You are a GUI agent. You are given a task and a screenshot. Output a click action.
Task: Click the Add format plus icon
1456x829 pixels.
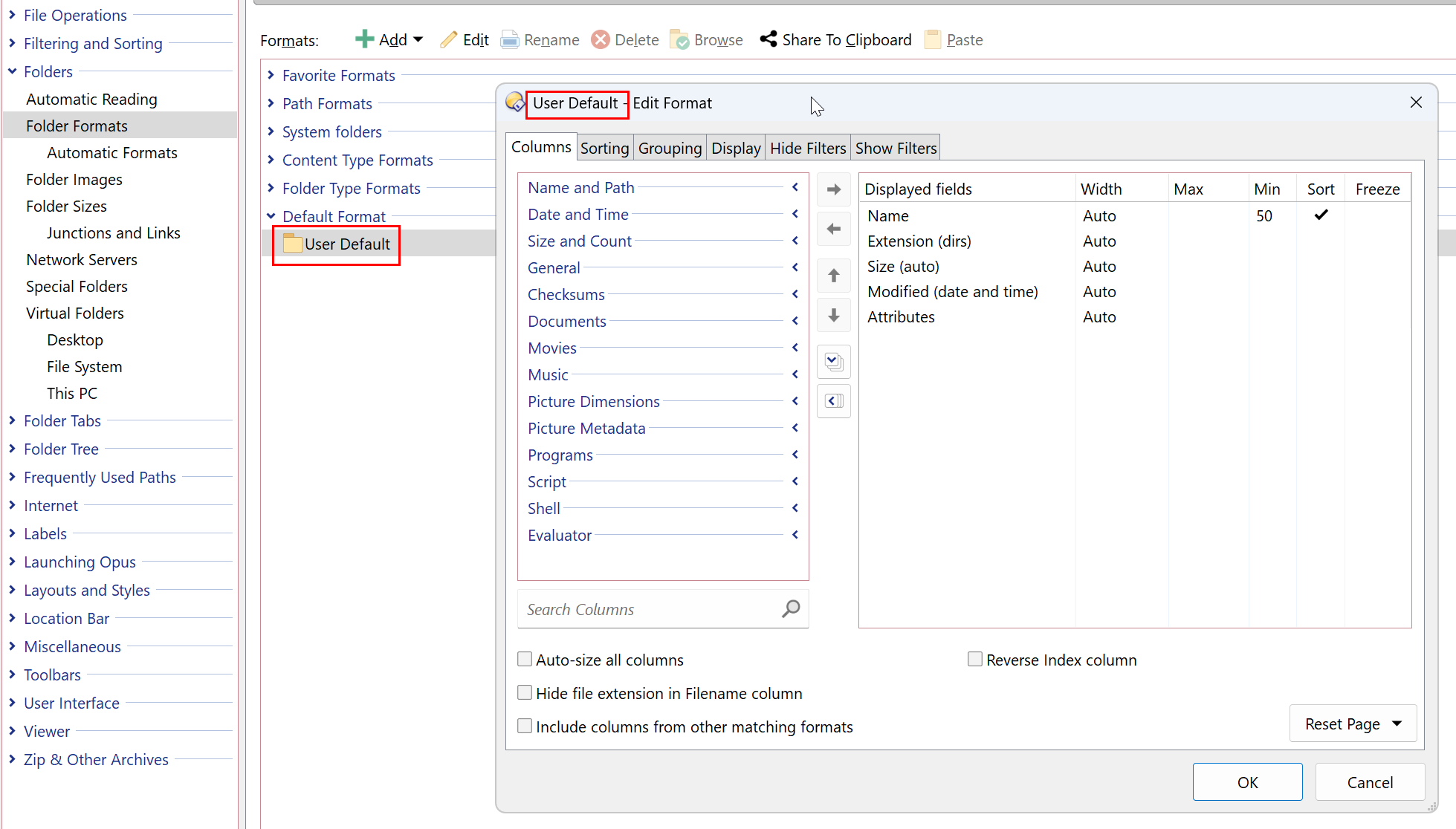[364, 39]
